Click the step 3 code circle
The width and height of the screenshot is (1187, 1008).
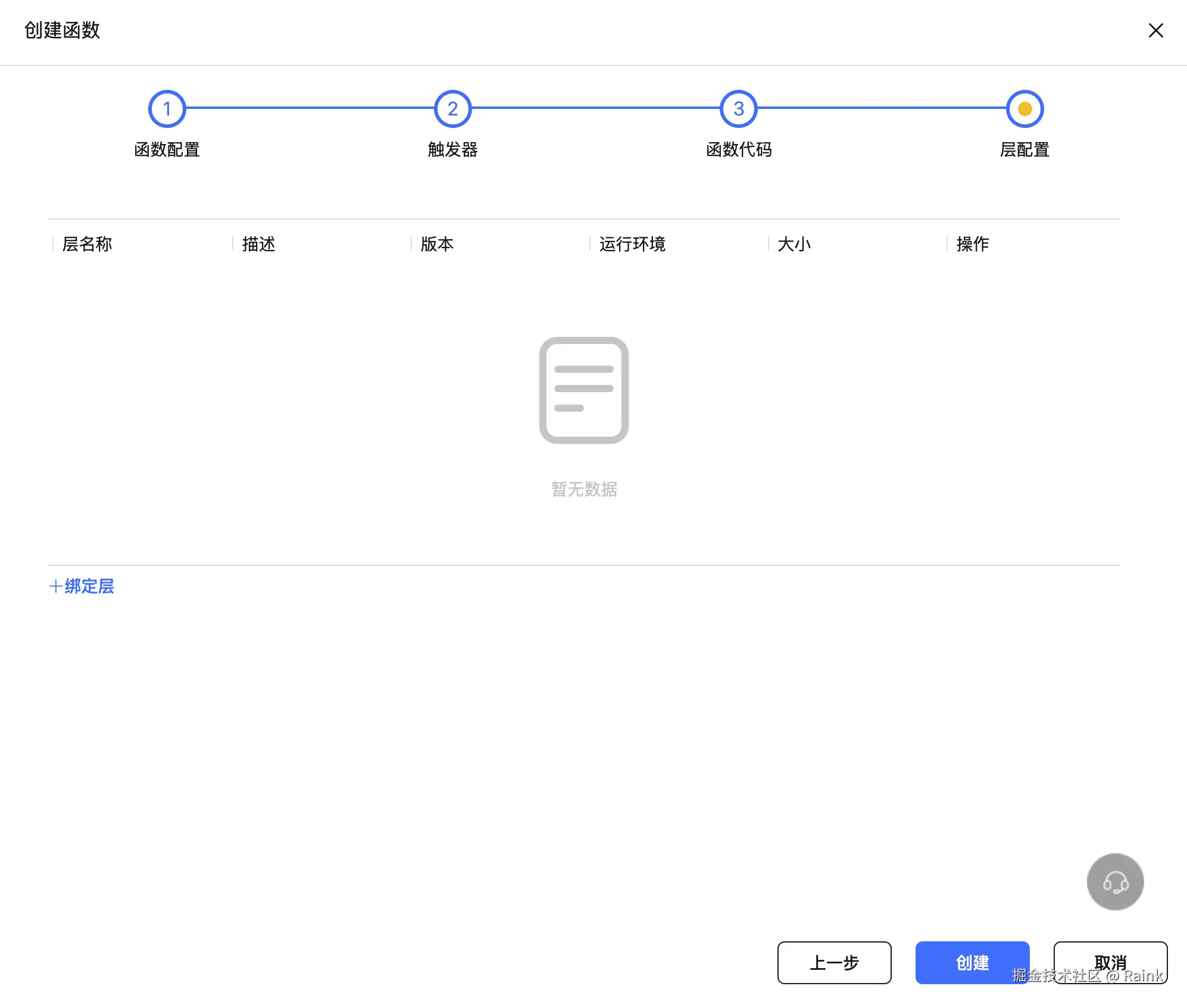pyautogui.click(x=738, y=109)
